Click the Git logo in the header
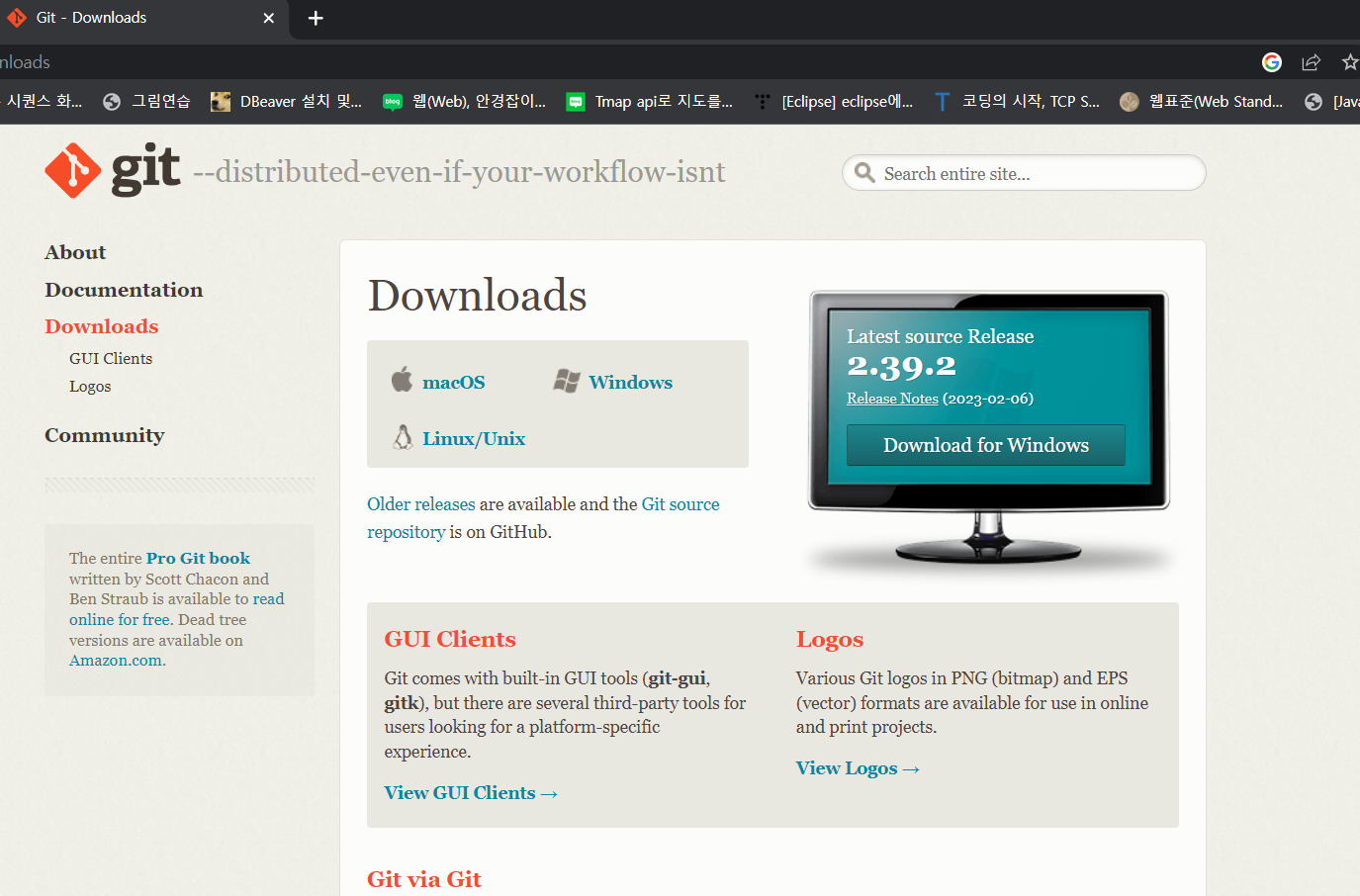1360x896 pixels. (112, 171)
